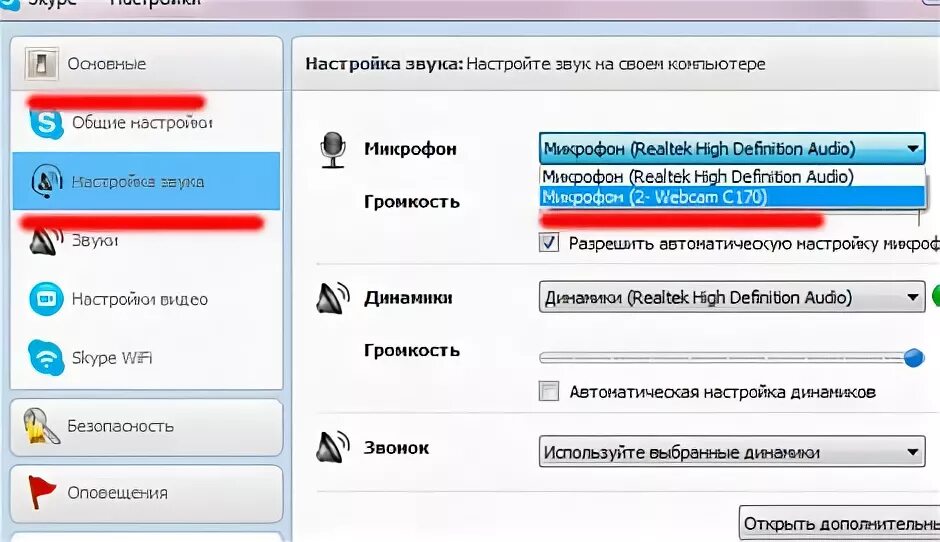Viewport: 940px width, 542px height.
Task: Collapse the Микрофон dropdown arrow
Action: click(912, 148)
